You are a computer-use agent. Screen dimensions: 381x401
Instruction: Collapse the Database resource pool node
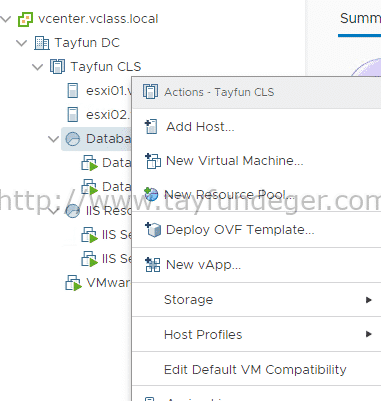[53, 139]
